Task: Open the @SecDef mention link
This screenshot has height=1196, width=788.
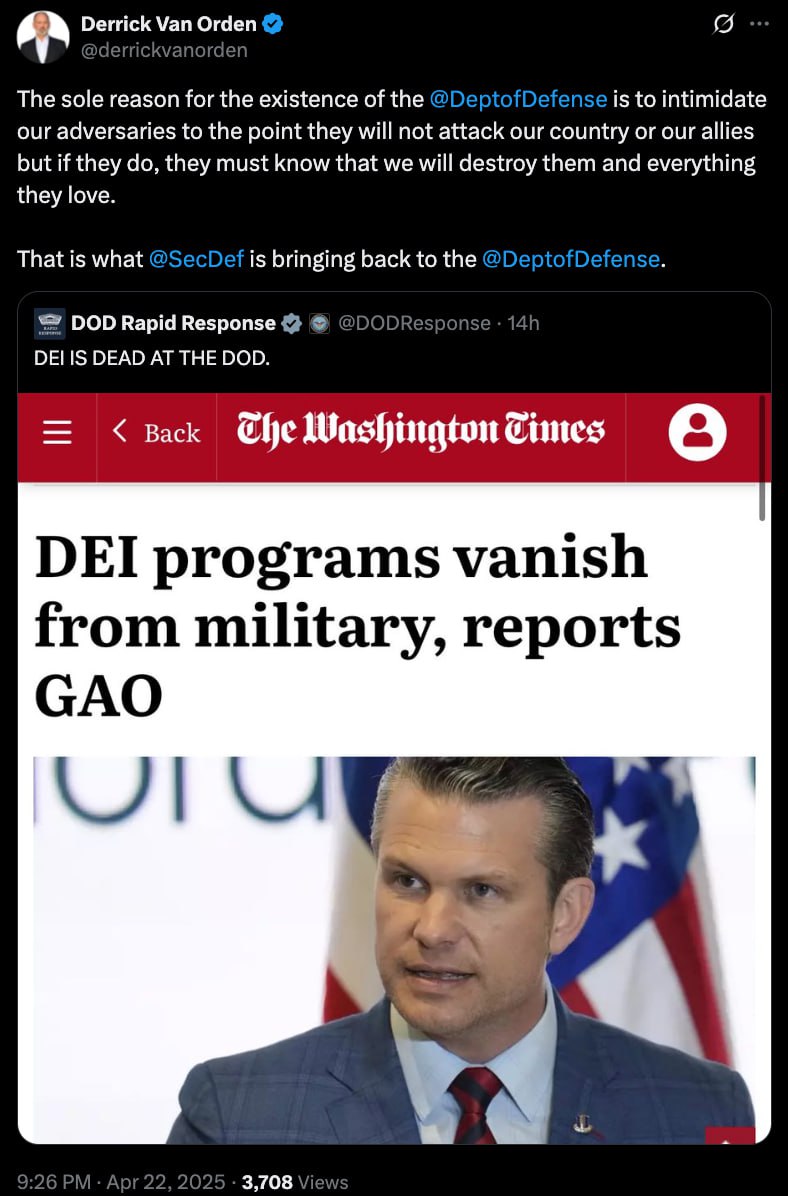Action: [x=196, y=259]
